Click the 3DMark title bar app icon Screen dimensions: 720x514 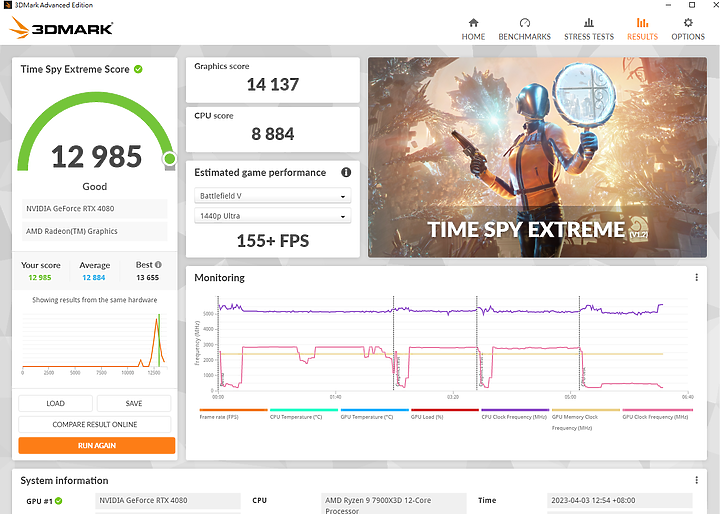pyautogui.click(x=7, y=5)
